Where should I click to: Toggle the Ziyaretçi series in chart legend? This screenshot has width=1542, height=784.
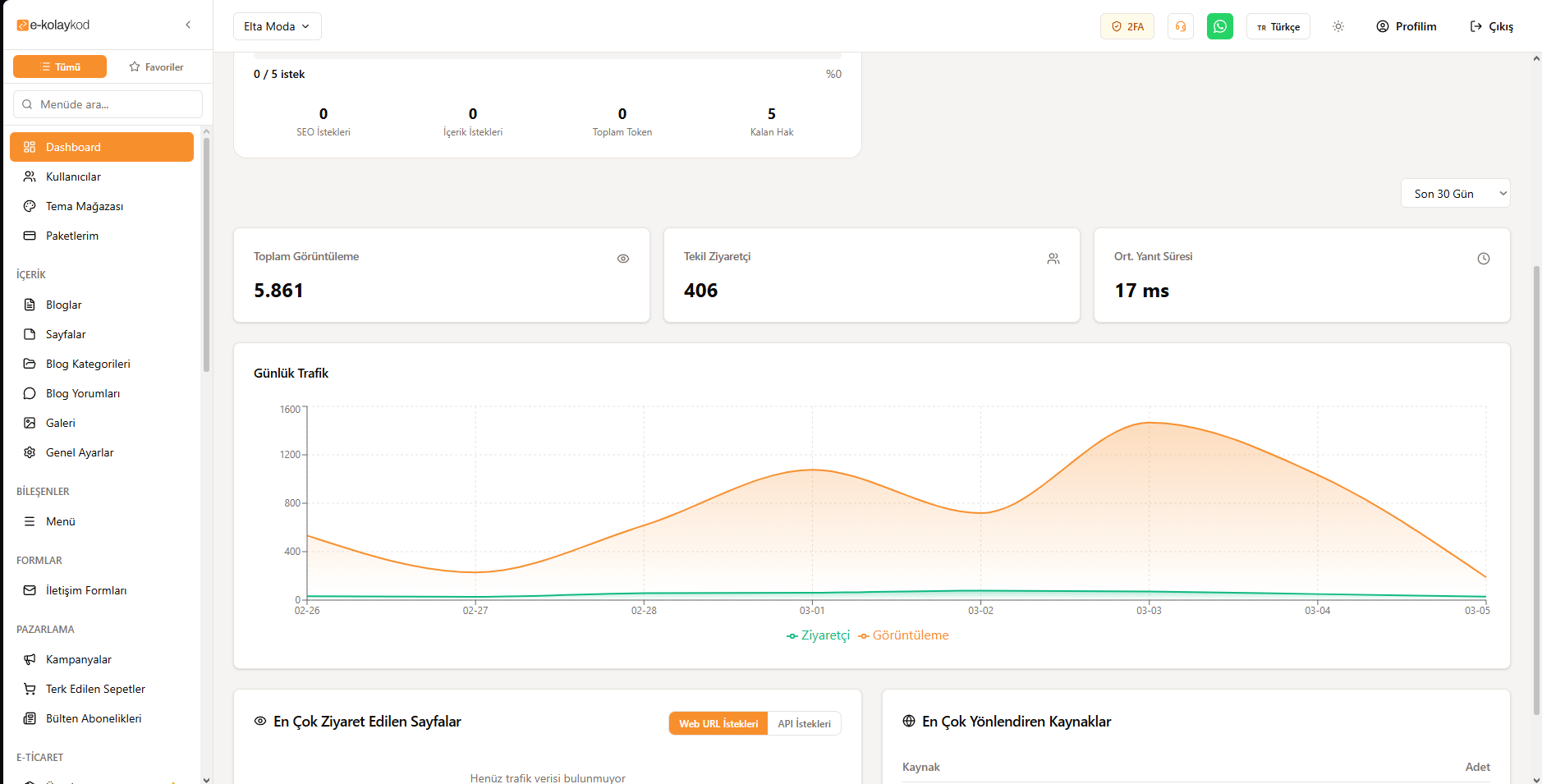[818, 635]
